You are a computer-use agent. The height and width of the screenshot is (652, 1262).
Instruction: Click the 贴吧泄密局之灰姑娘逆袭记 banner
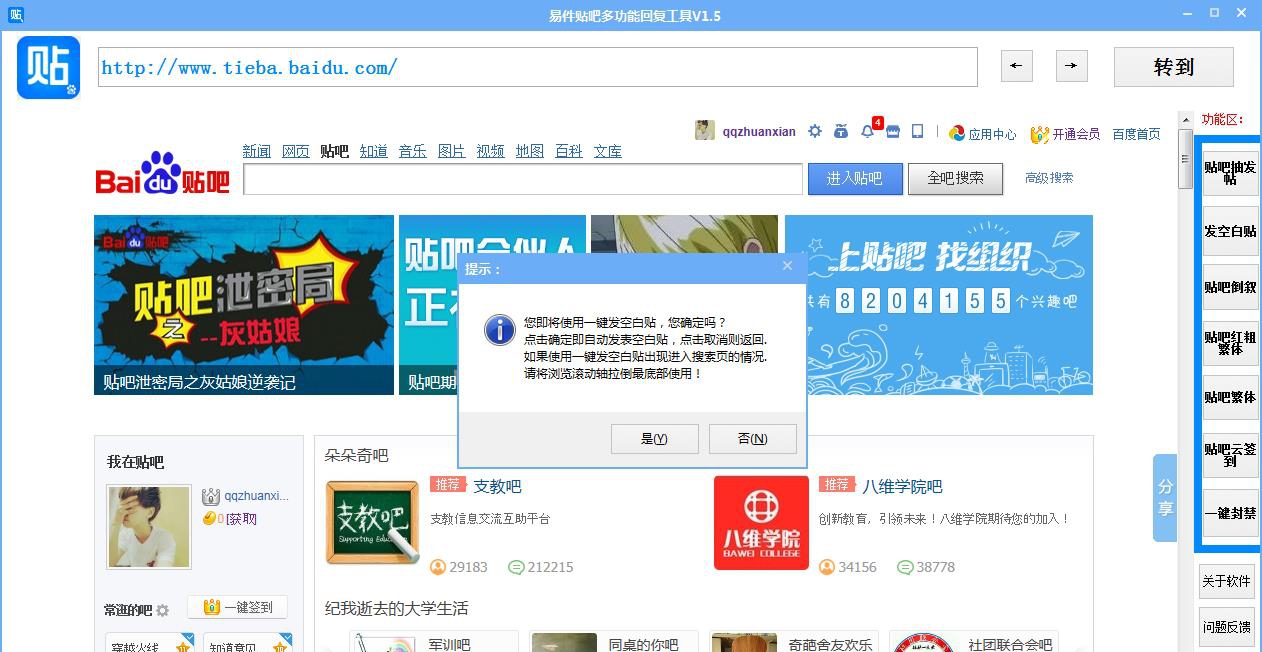click(x=244, y=305)
